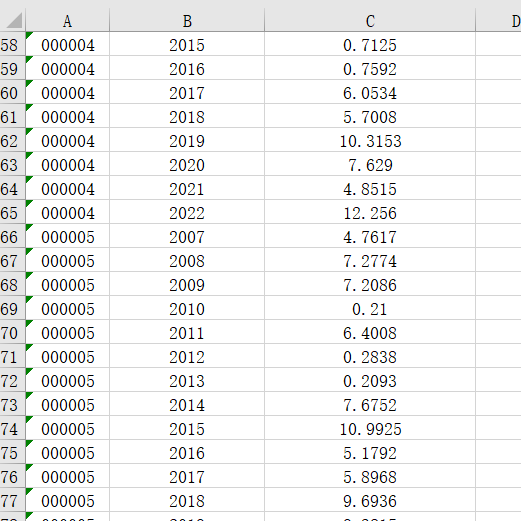Click the green error indicator in row 60
Image resolution: width=521 pixels, height=521 pixels.
29,83
